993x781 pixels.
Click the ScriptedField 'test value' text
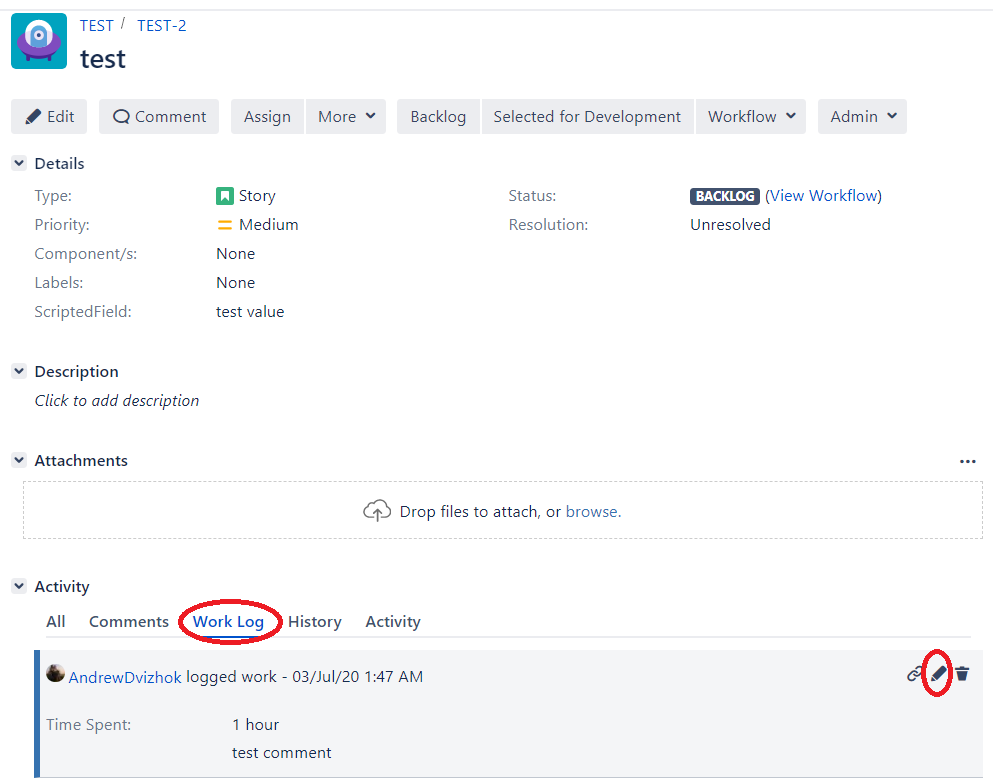coord(250,312)
